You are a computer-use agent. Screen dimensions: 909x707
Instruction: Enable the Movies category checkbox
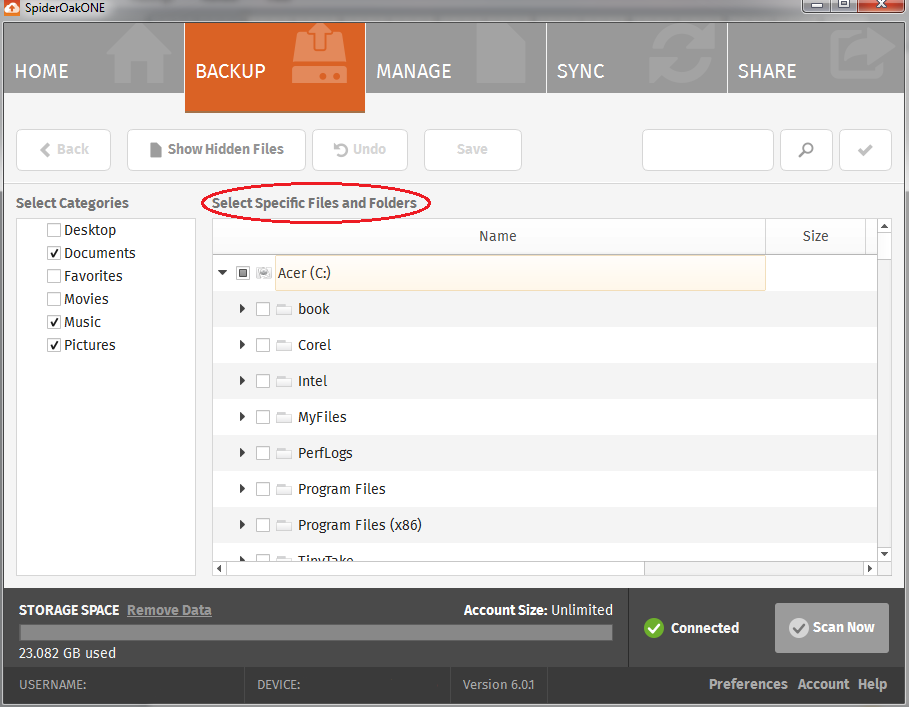point(54,299)
